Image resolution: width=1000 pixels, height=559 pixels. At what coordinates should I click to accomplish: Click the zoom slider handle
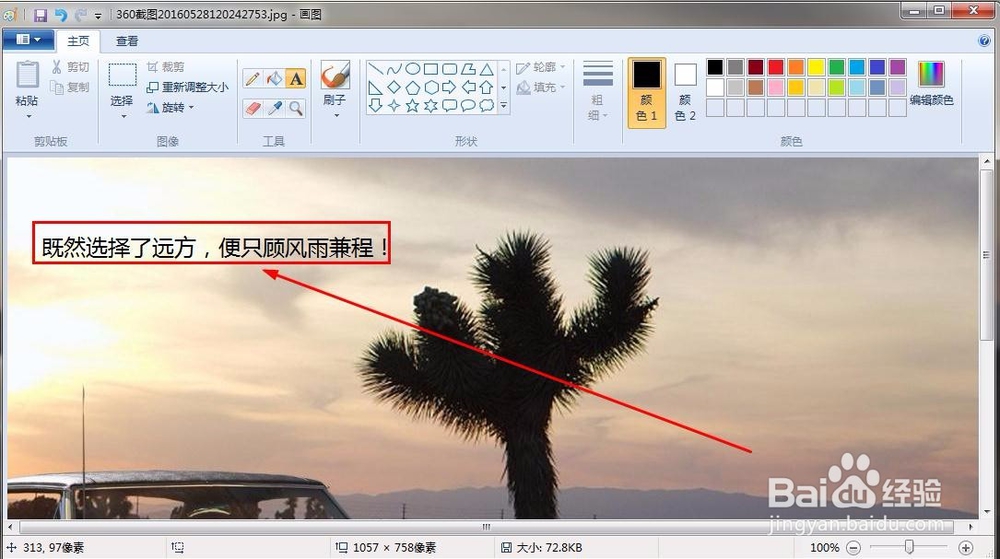[909, 547]
